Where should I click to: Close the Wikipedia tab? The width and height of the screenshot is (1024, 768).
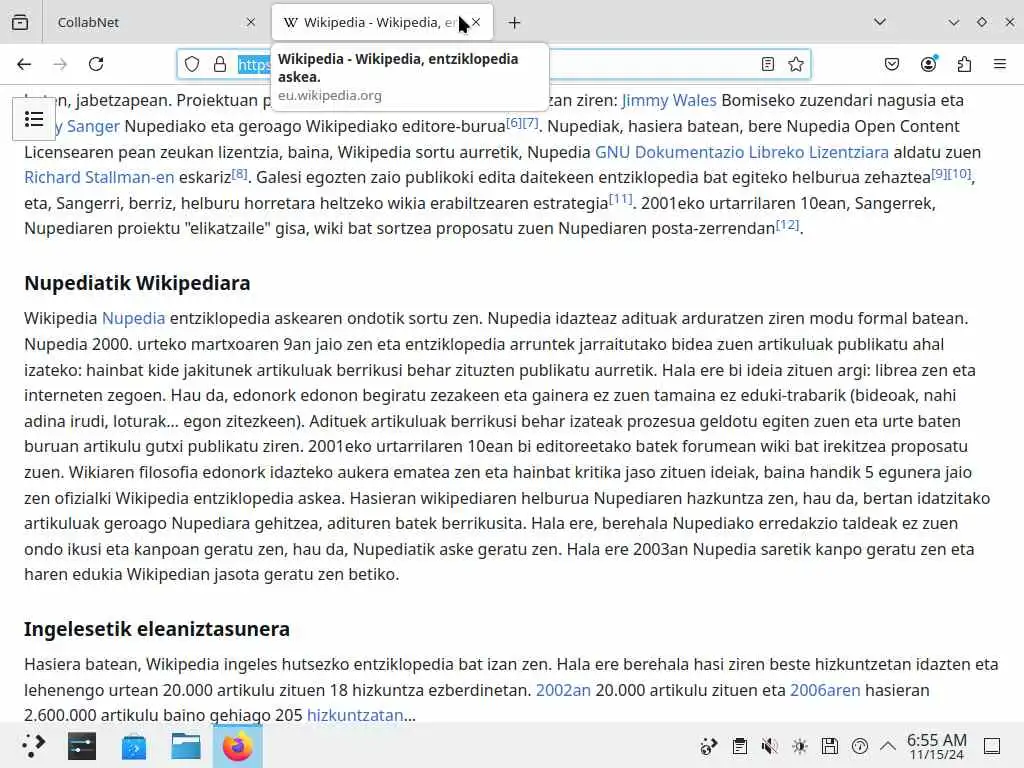[476, 22]
